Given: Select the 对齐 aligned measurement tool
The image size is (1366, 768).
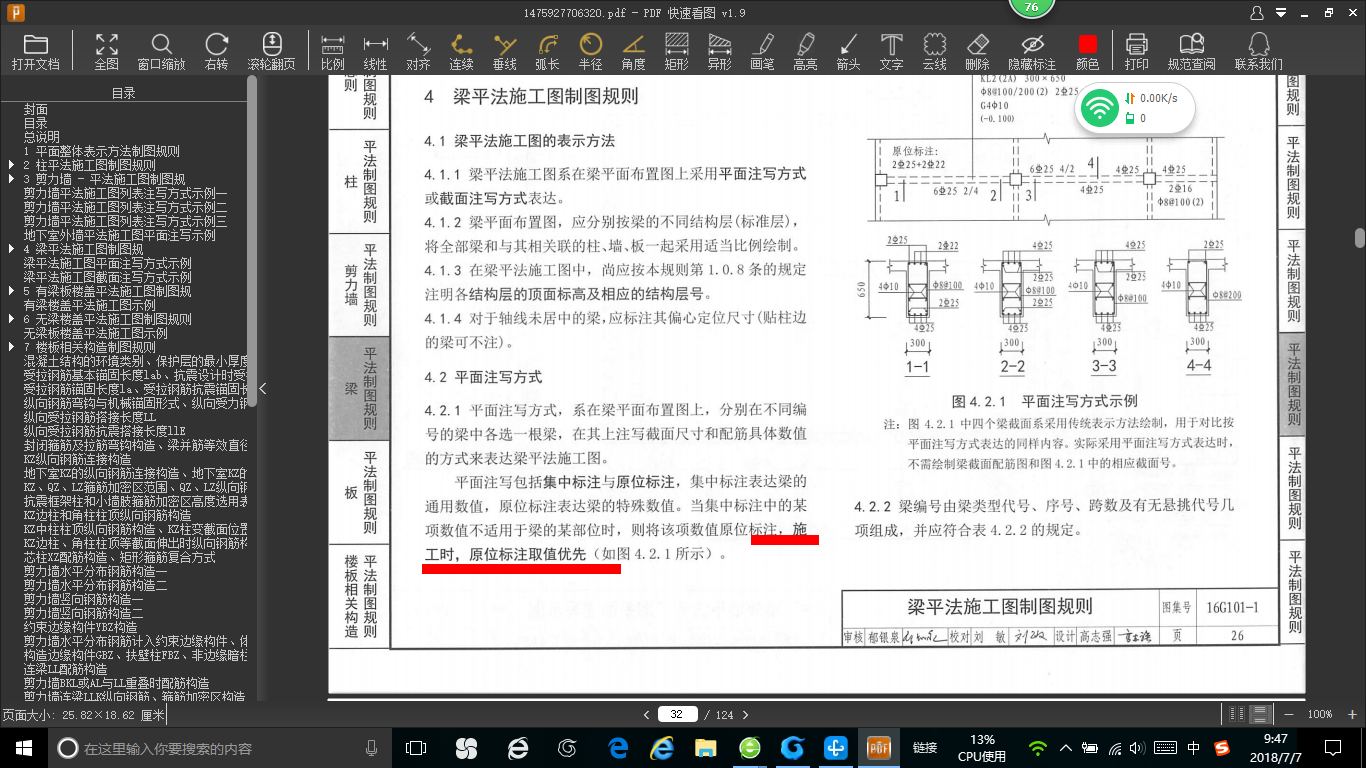Looking at the screenshot, I should click(418, 52).
